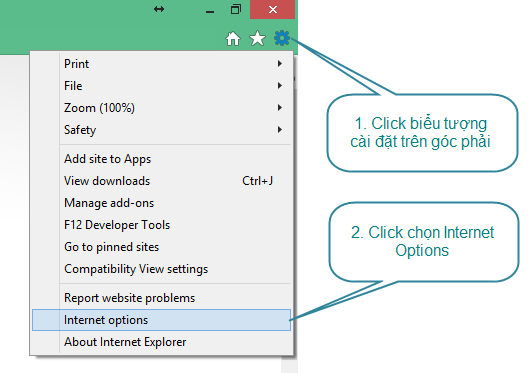Open About Internet Explorer

[162, 342]
